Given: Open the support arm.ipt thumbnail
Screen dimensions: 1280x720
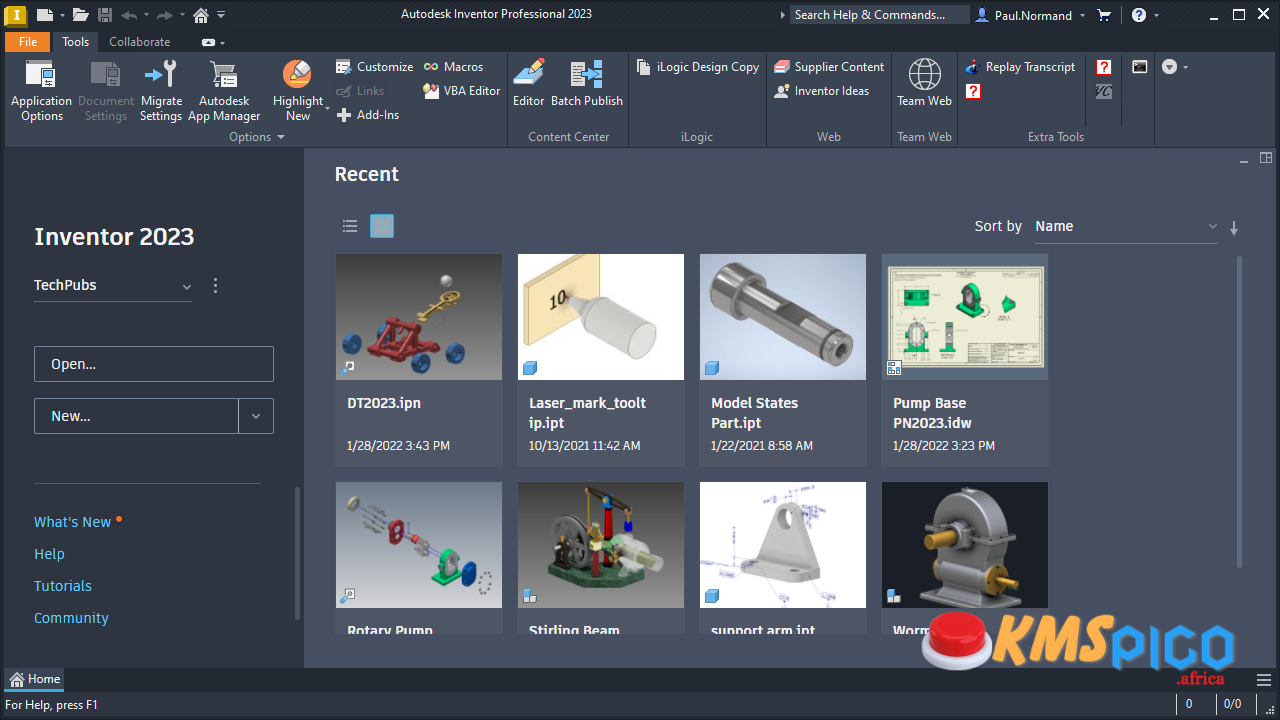Looking at the screenshot, I should pyautogui.click(x=783, y=545).
